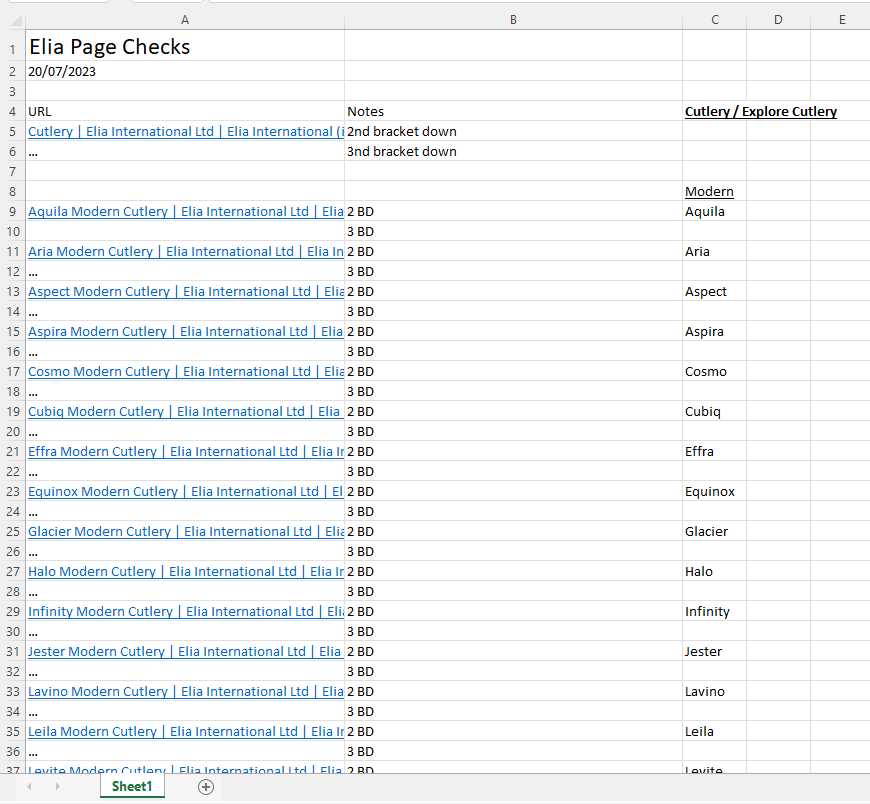
Task: Select column B header
Action: (513, 19)
